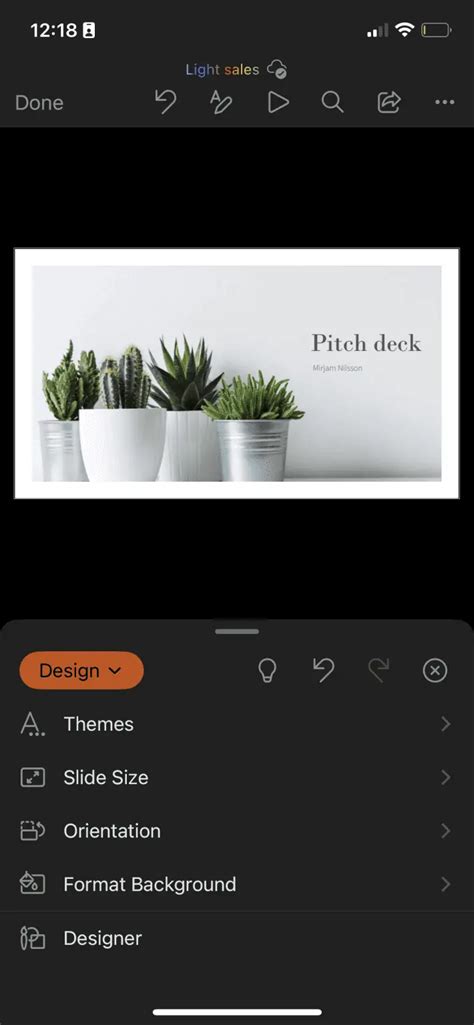This screenshot has width=474, height=1025.
Task: Start slideshow with the play icon
Action: (278, 103)
